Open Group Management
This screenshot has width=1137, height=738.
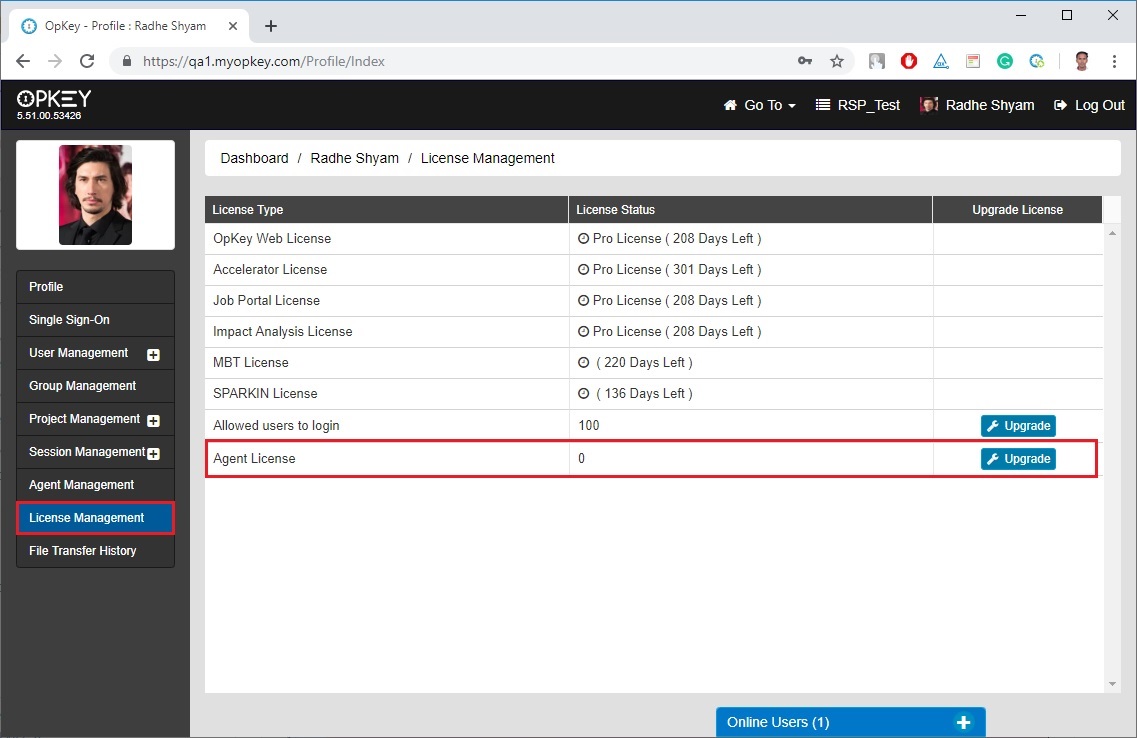(95, 386)
